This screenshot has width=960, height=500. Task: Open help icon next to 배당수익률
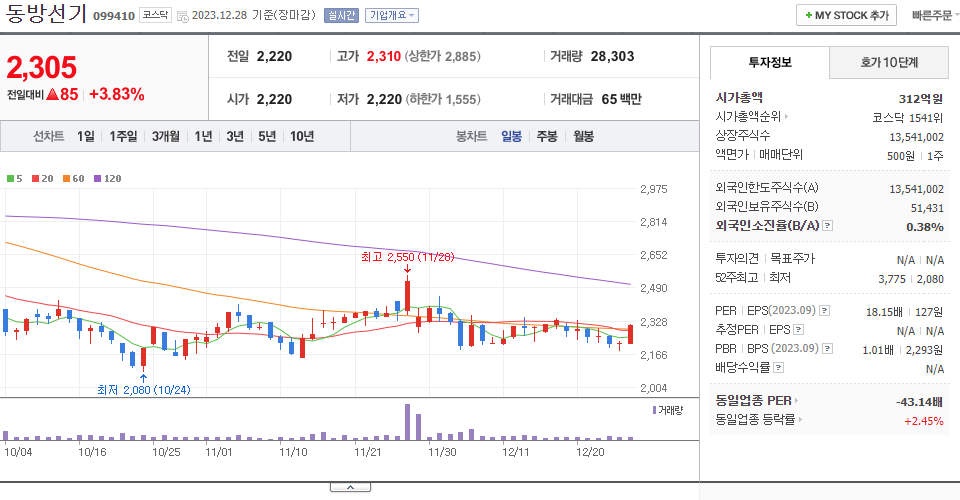tap(779, 368)
